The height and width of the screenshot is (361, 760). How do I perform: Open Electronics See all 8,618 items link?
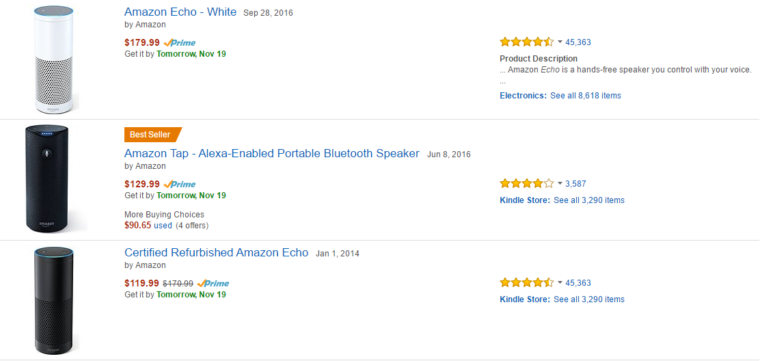point(560,95)
